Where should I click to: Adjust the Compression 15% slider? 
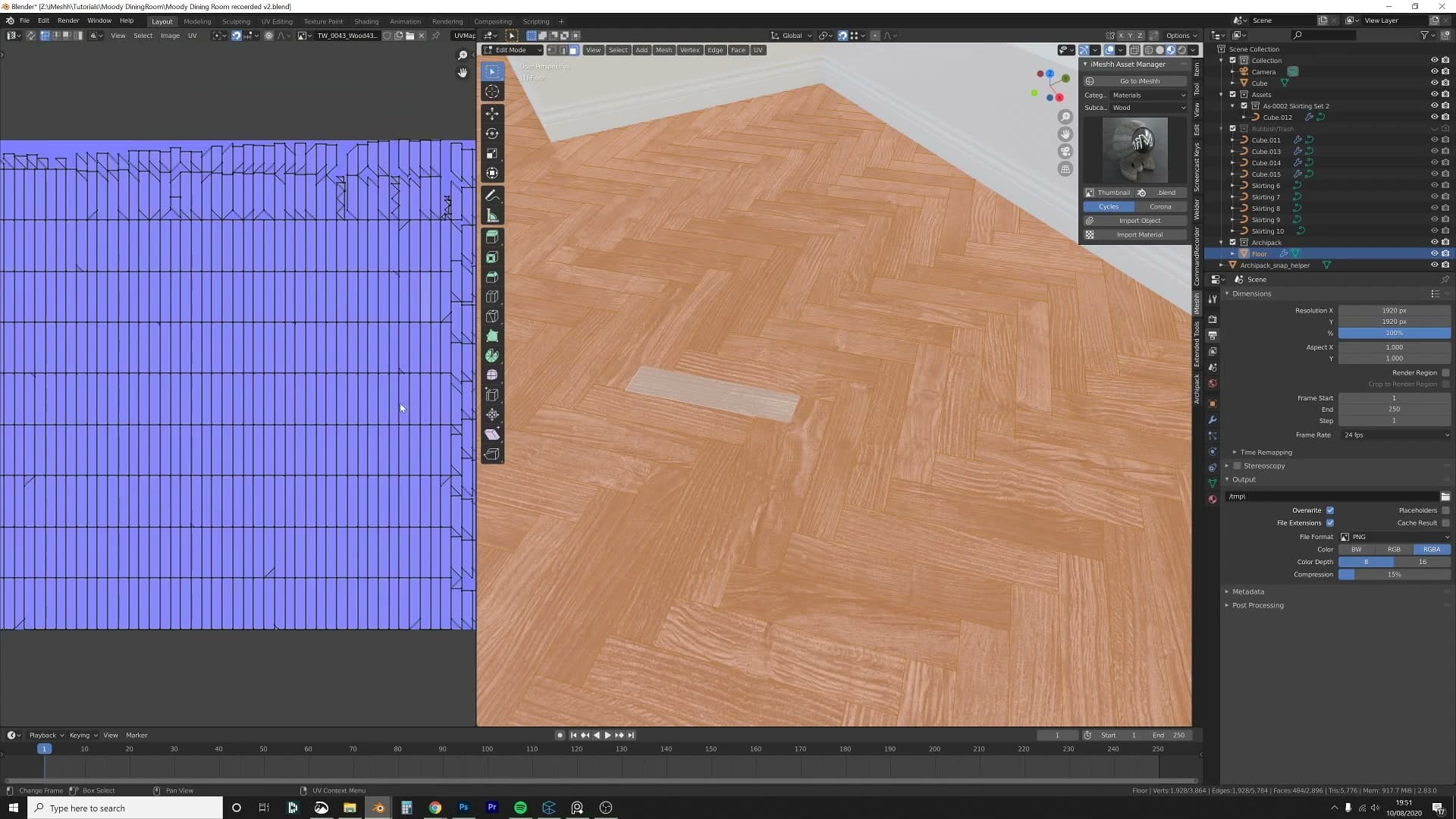[1395, 575]
